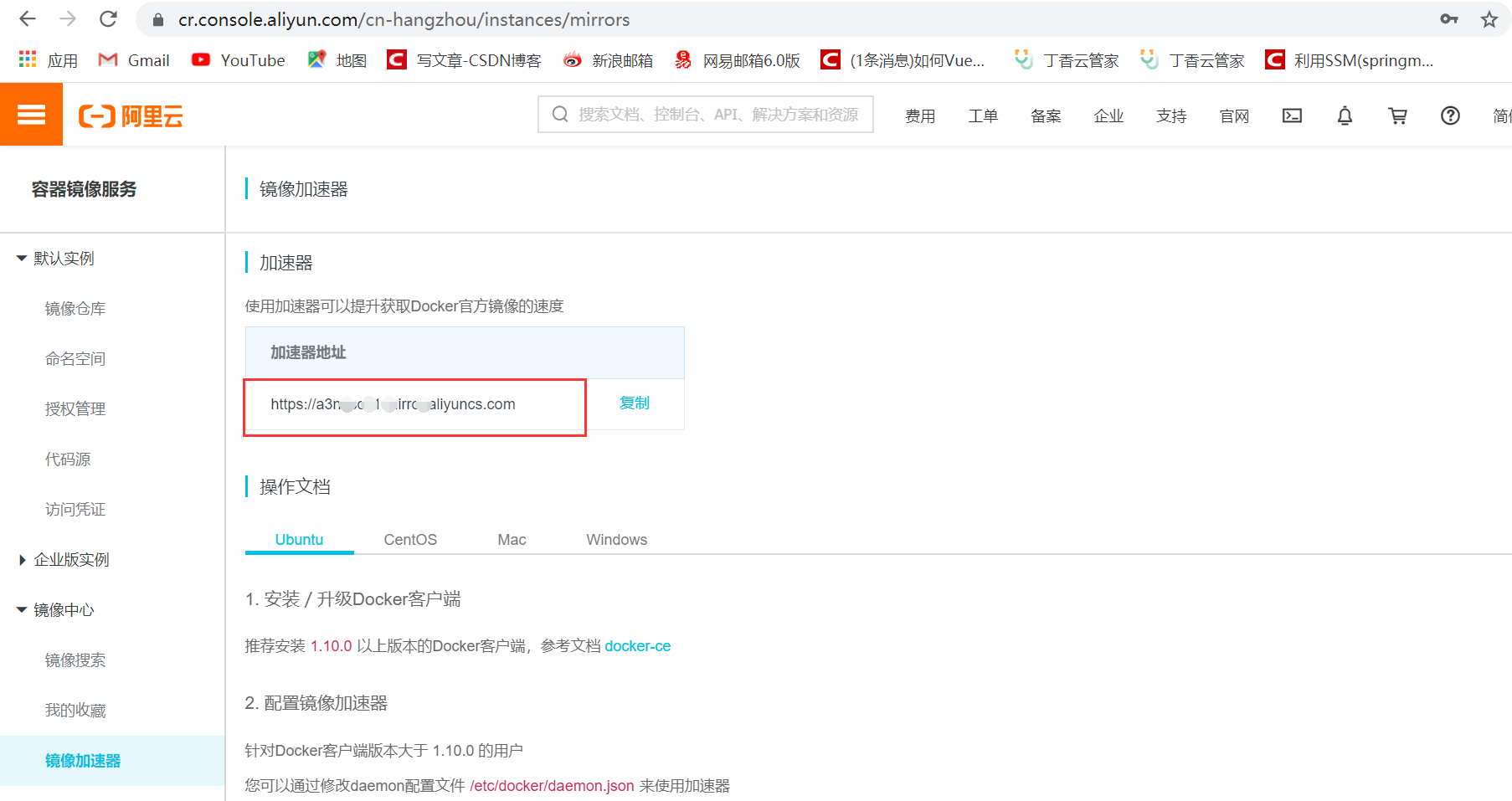Open 镜像搜索 in sidebar
Image resolution: width=1512 pixels, height=801 pixels.
(75, 660)
